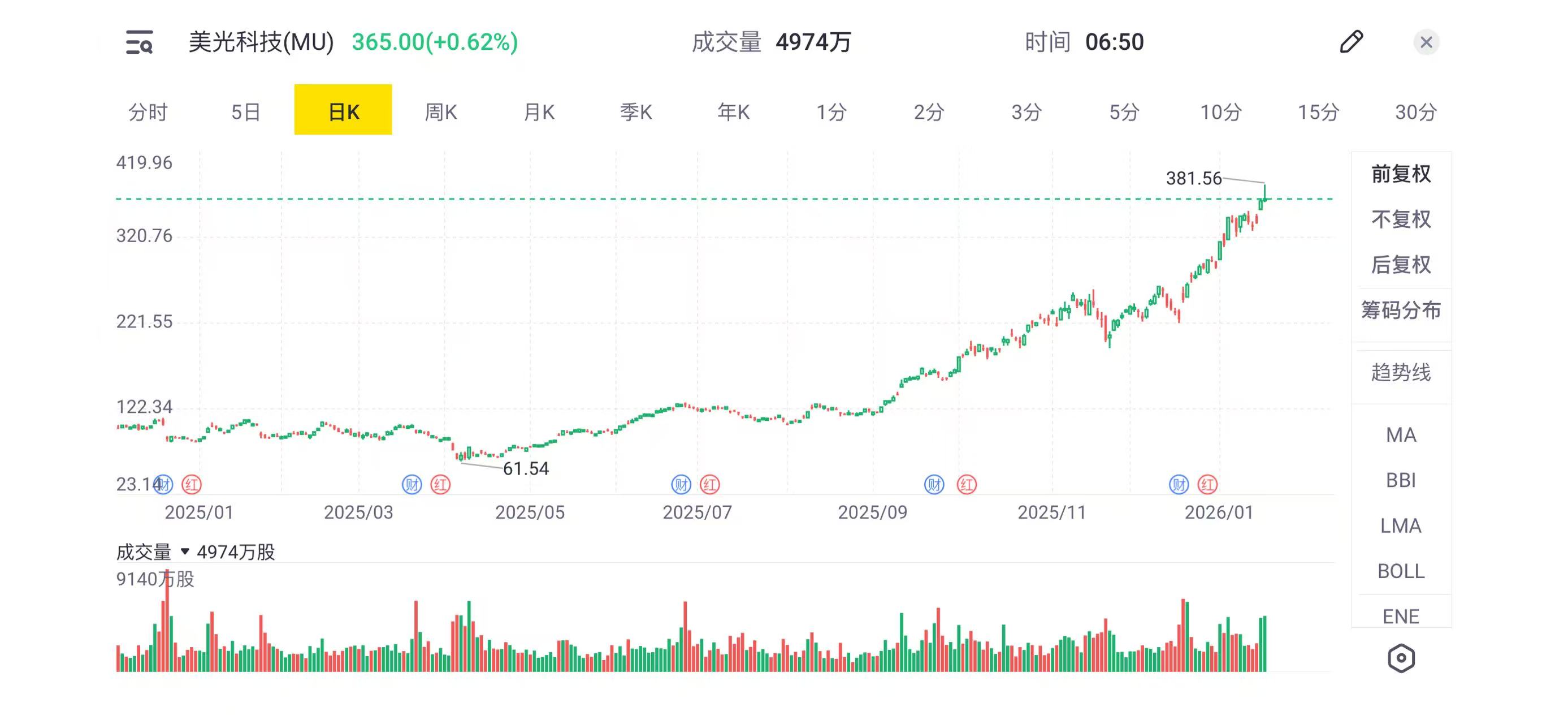Open the stock search list icon

(140, 42)
